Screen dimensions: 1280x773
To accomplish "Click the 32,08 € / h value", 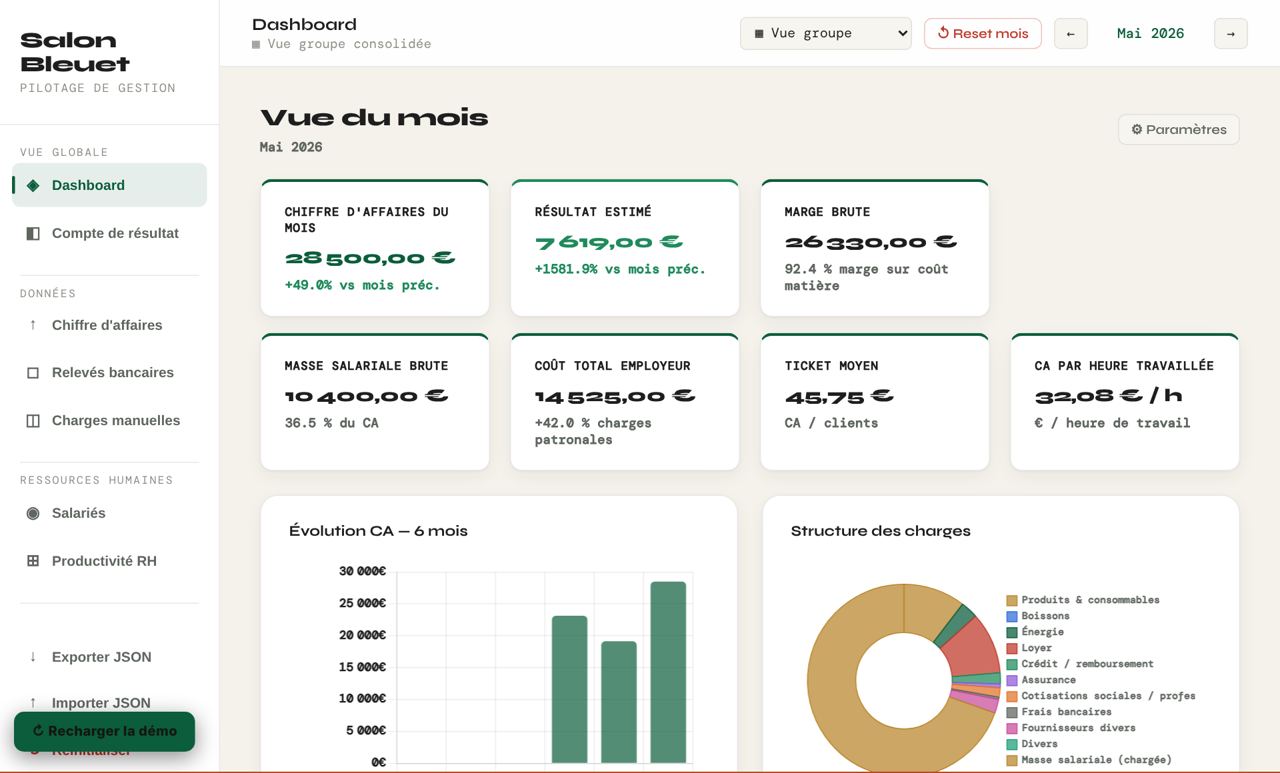I will pyautogui.click(x=1109, y=396).
